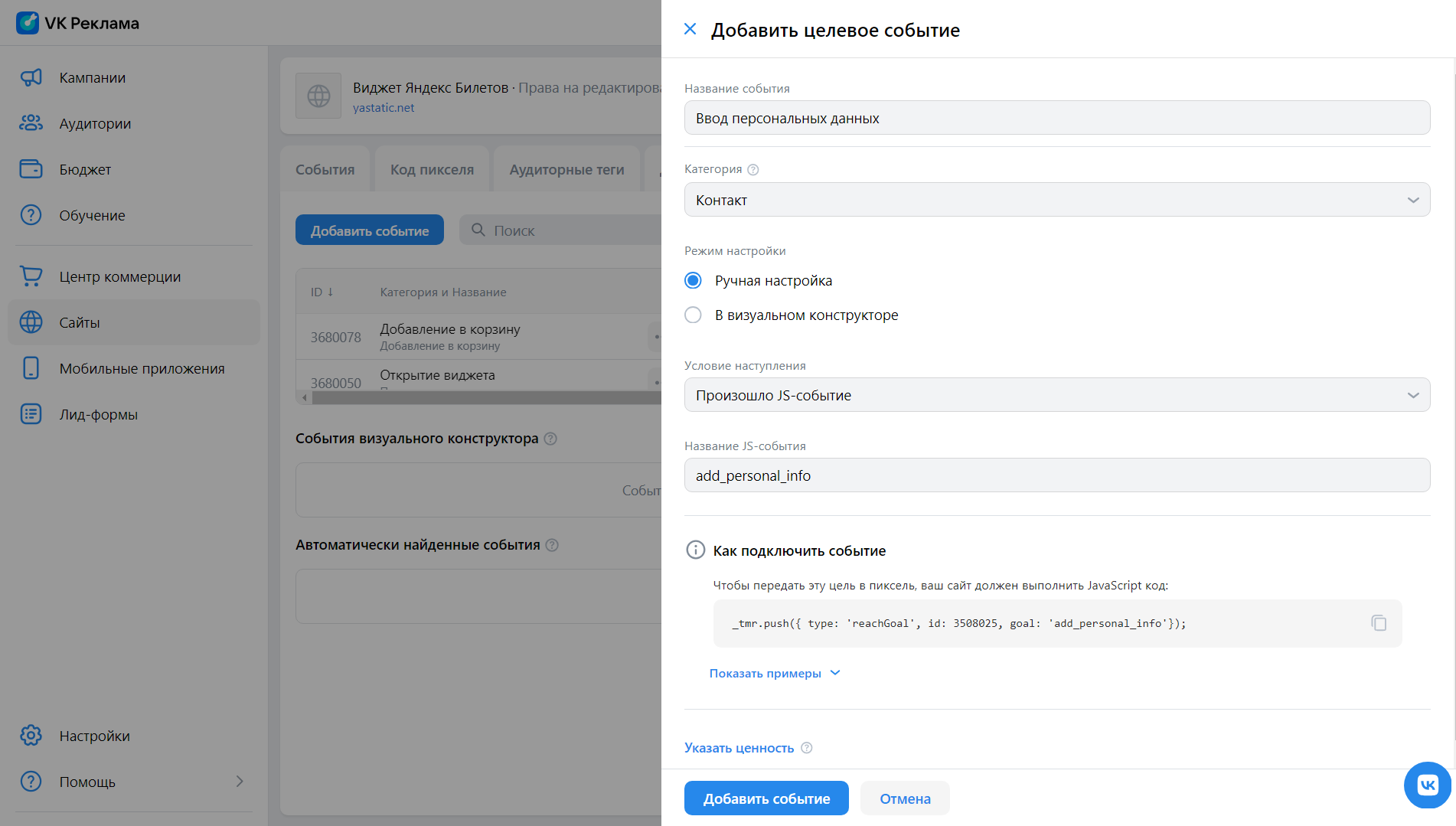
Task: Open Кампании via megaphone icon
Action: coord(31,77)
